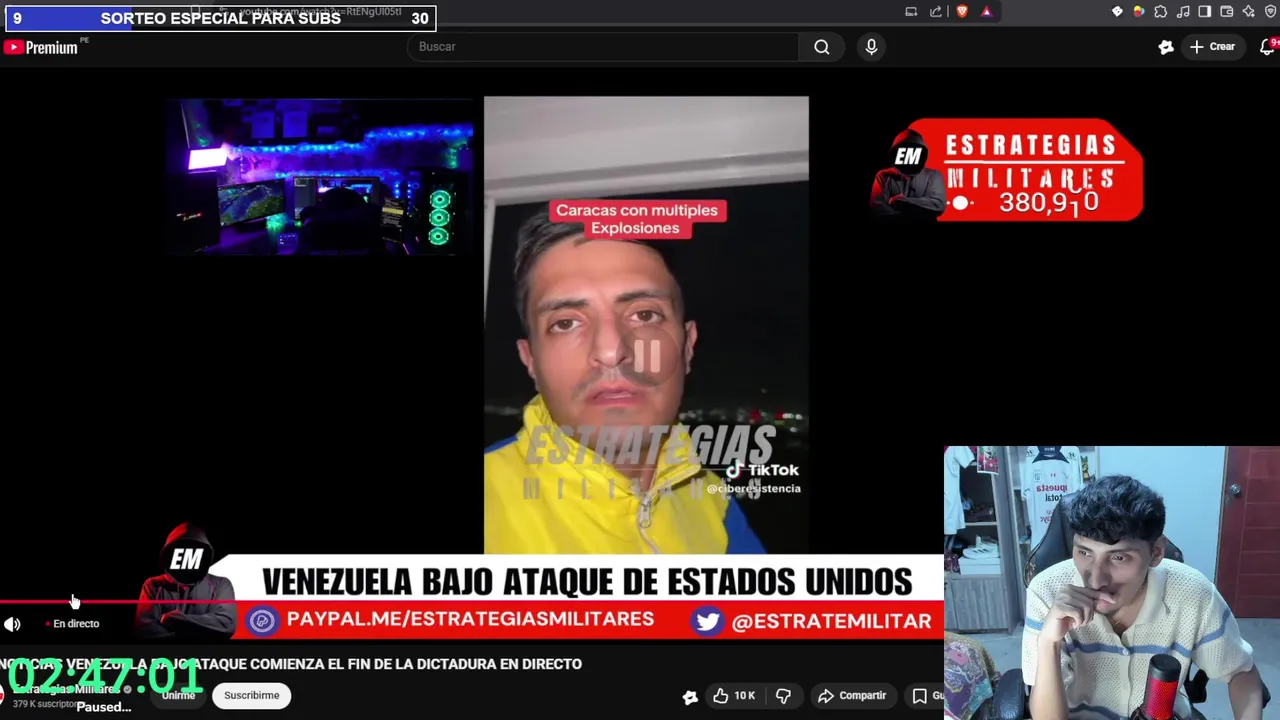This screenshot has height=720, width=1280.
Task: Open the Estrategias Militares channel name
Action: [66, 689]
